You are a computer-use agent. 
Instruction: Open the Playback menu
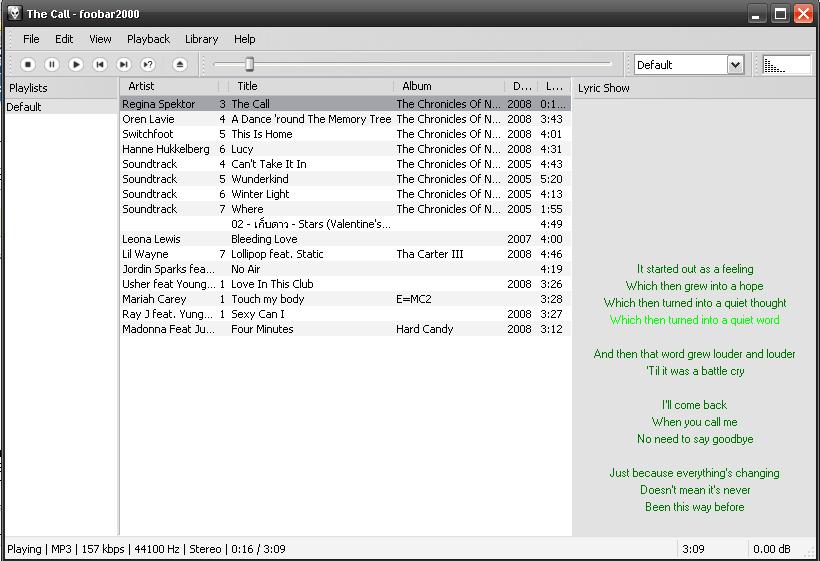point(149,39)
